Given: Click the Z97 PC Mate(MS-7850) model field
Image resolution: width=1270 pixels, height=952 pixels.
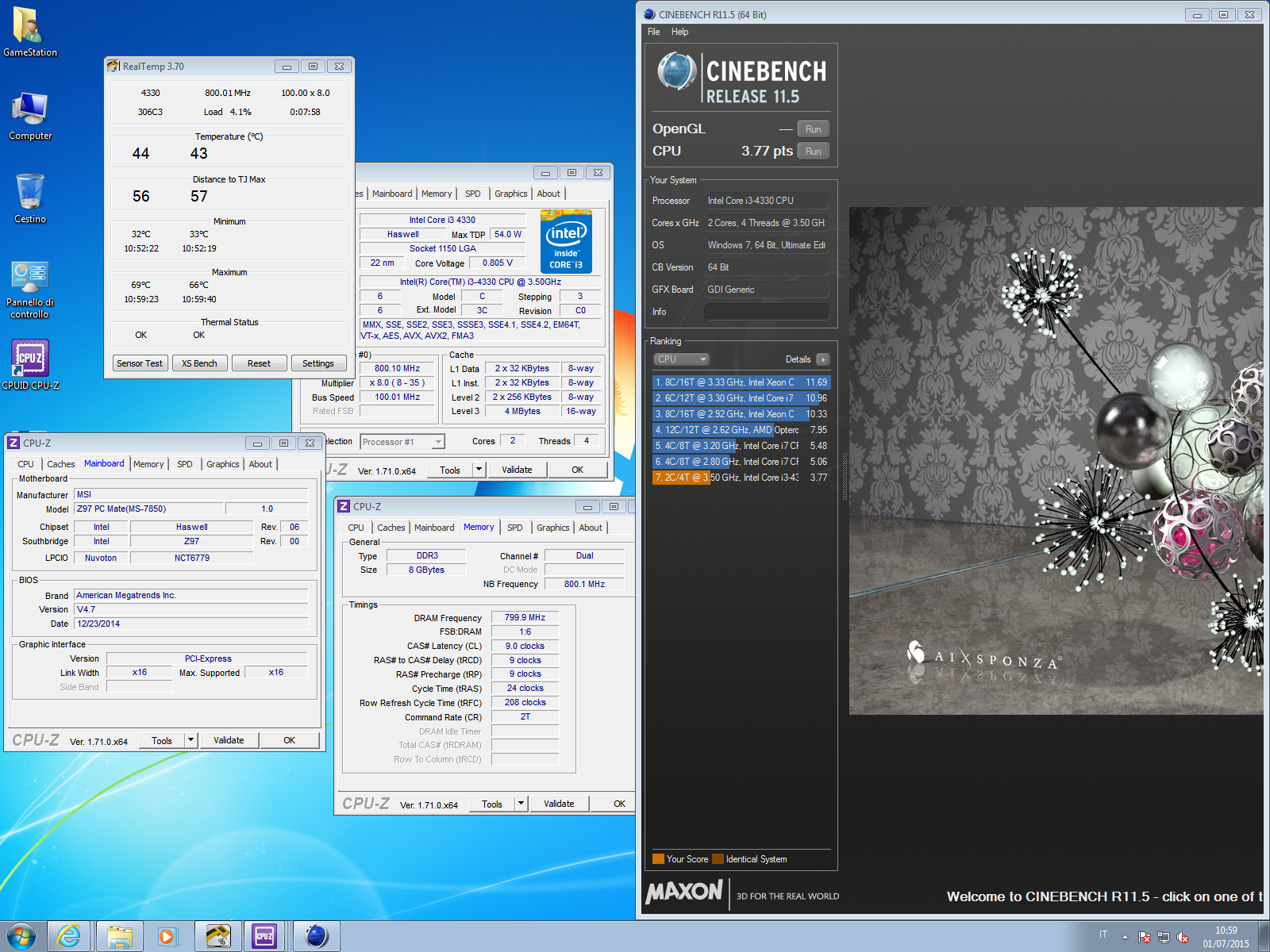Looking at the screenshot, I should 148,509.
